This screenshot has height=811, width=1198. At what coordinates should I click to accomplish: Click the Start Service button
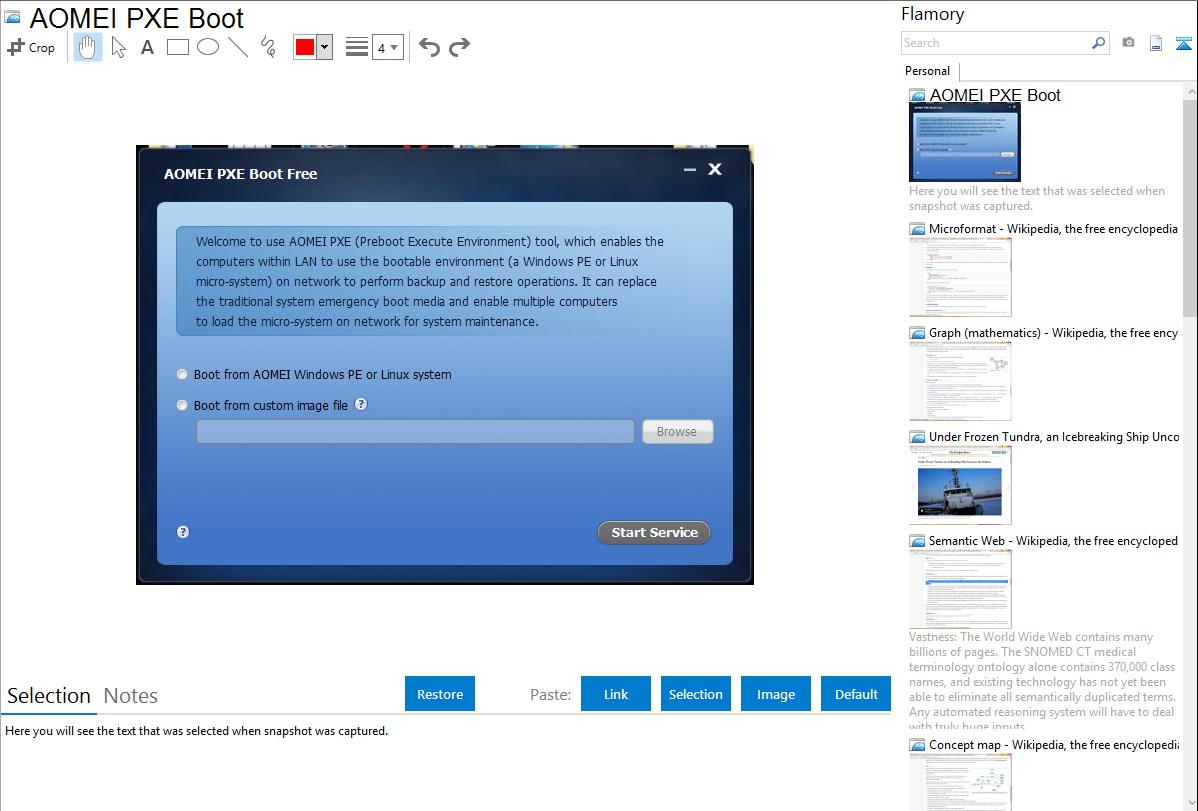tap(654, 533)
